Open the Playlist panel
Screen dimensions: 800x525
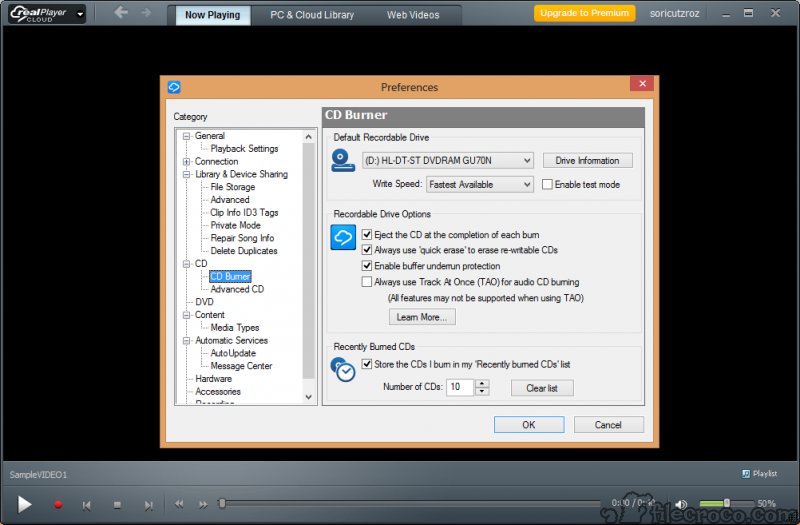pos(759,473)
